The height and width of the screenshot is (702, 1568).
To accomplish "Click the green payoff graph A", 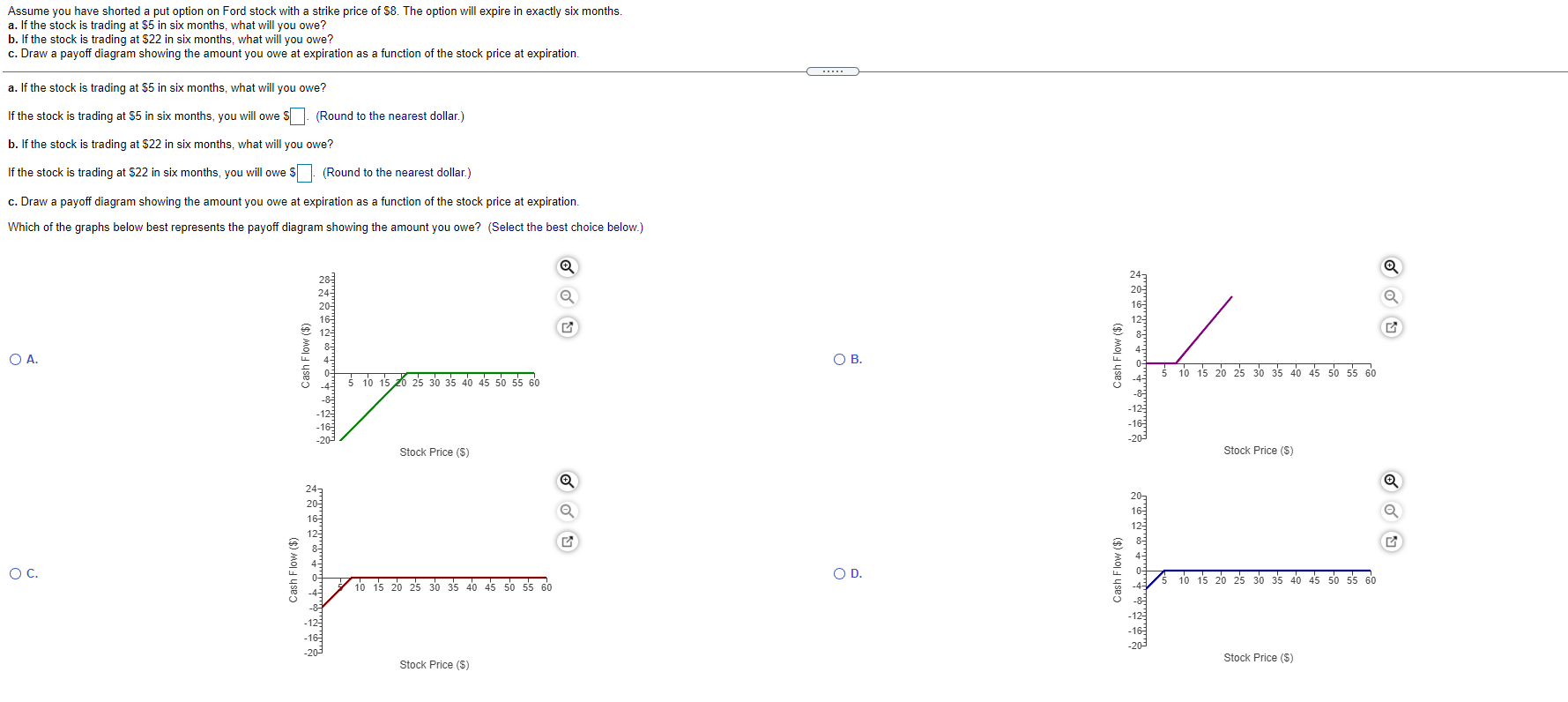I will coord(427,358).
